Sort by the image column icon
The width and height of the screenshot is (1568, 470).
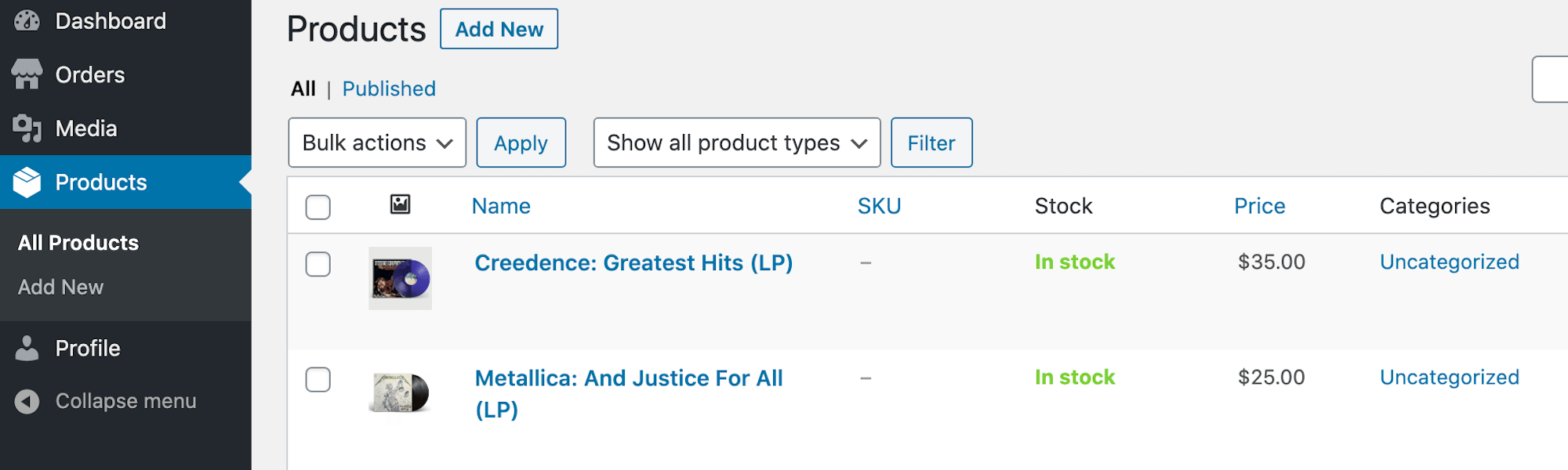(401, 204)
